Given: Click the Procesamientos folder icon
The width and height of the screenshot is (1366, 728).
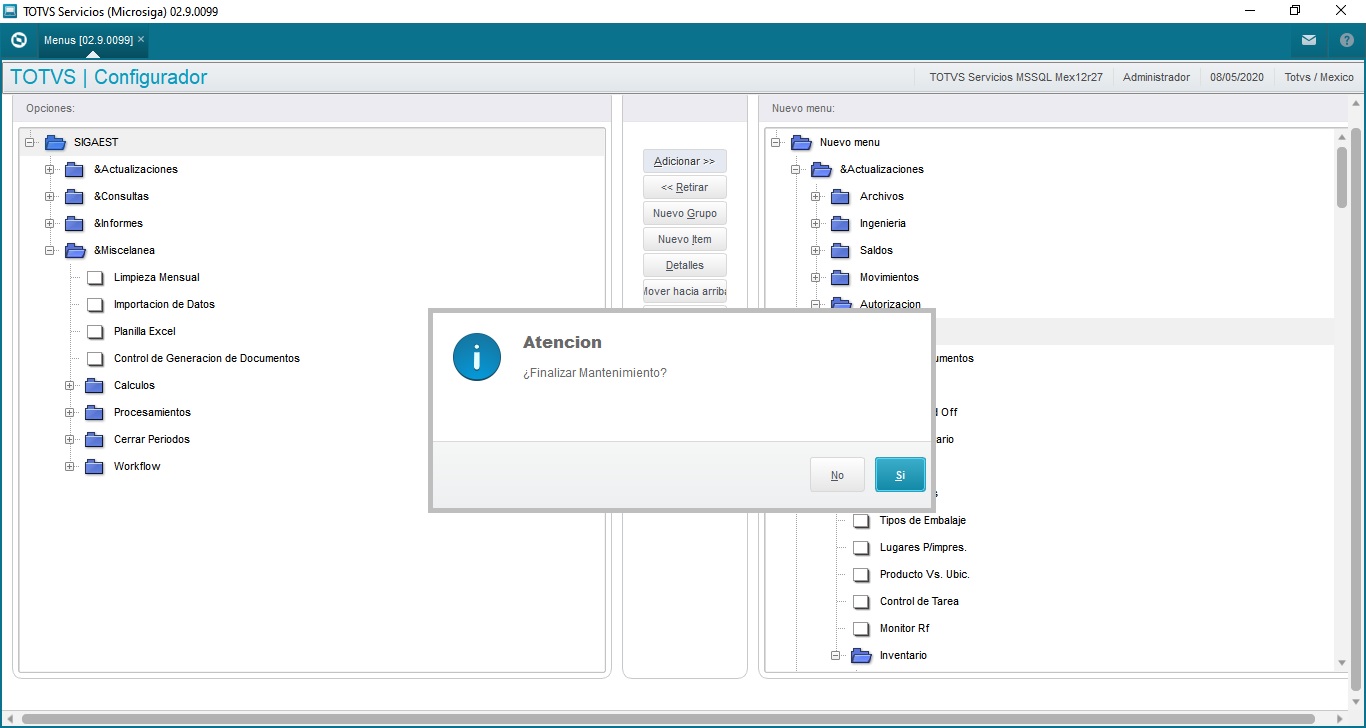Looking at the screenshot, I should tap(94, 412).
